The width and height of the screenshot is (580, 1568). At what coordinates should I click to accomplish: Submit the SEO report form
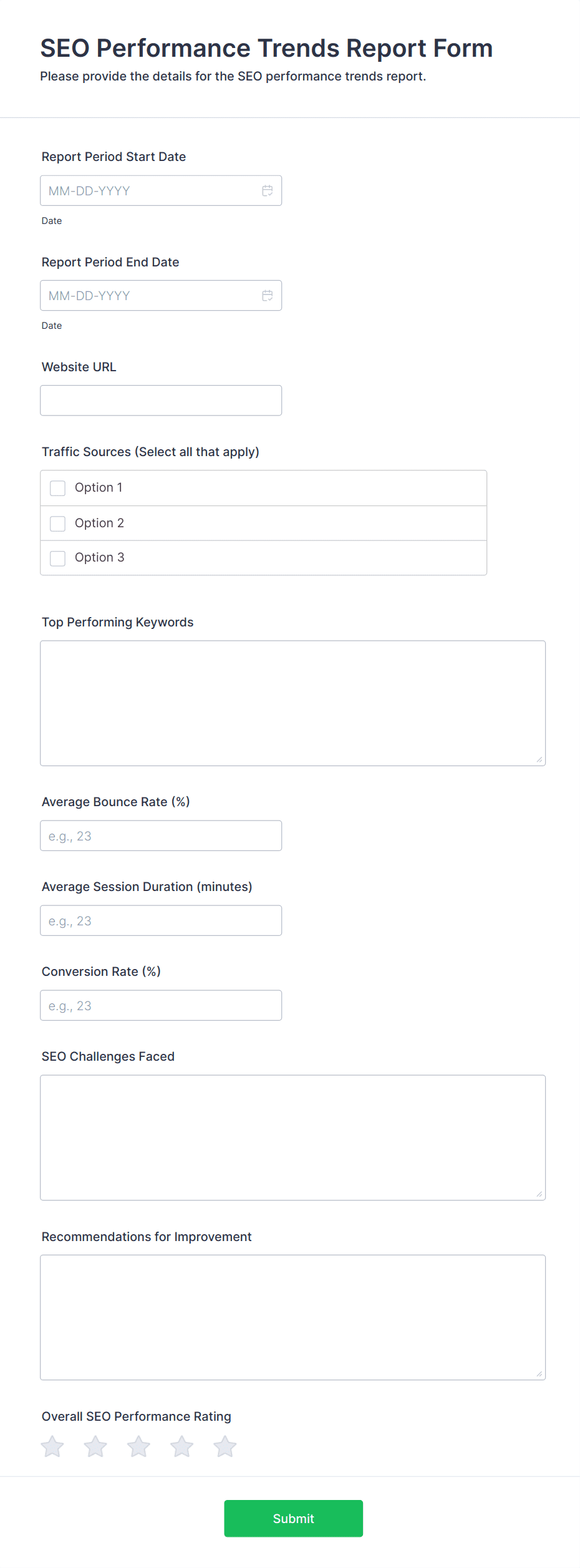[x=294, y=1519]
